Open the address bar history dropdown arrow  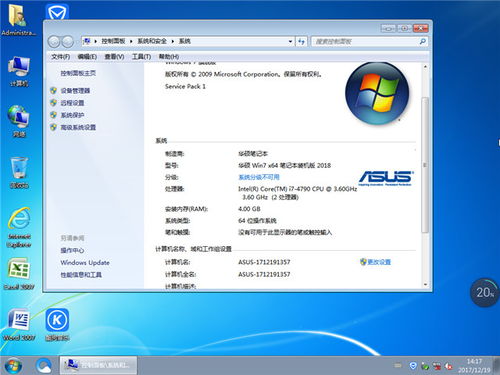(290, 41)
